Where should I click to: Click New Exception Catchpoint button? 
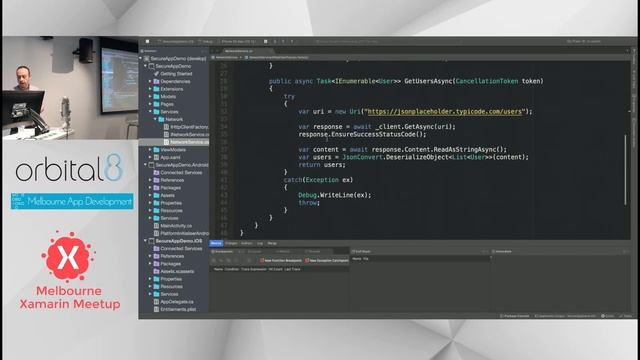pos(327,260)
